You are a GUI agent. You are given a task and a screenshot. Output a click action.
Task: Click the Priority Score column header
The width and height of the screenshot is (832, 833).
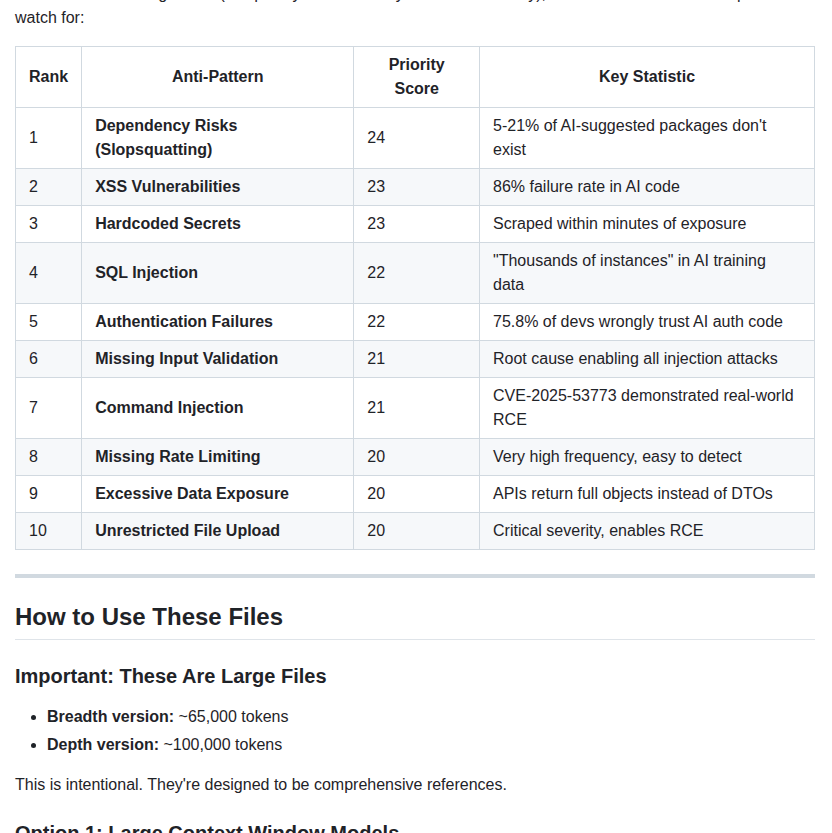pyautogui.click(x=416, y=77)
